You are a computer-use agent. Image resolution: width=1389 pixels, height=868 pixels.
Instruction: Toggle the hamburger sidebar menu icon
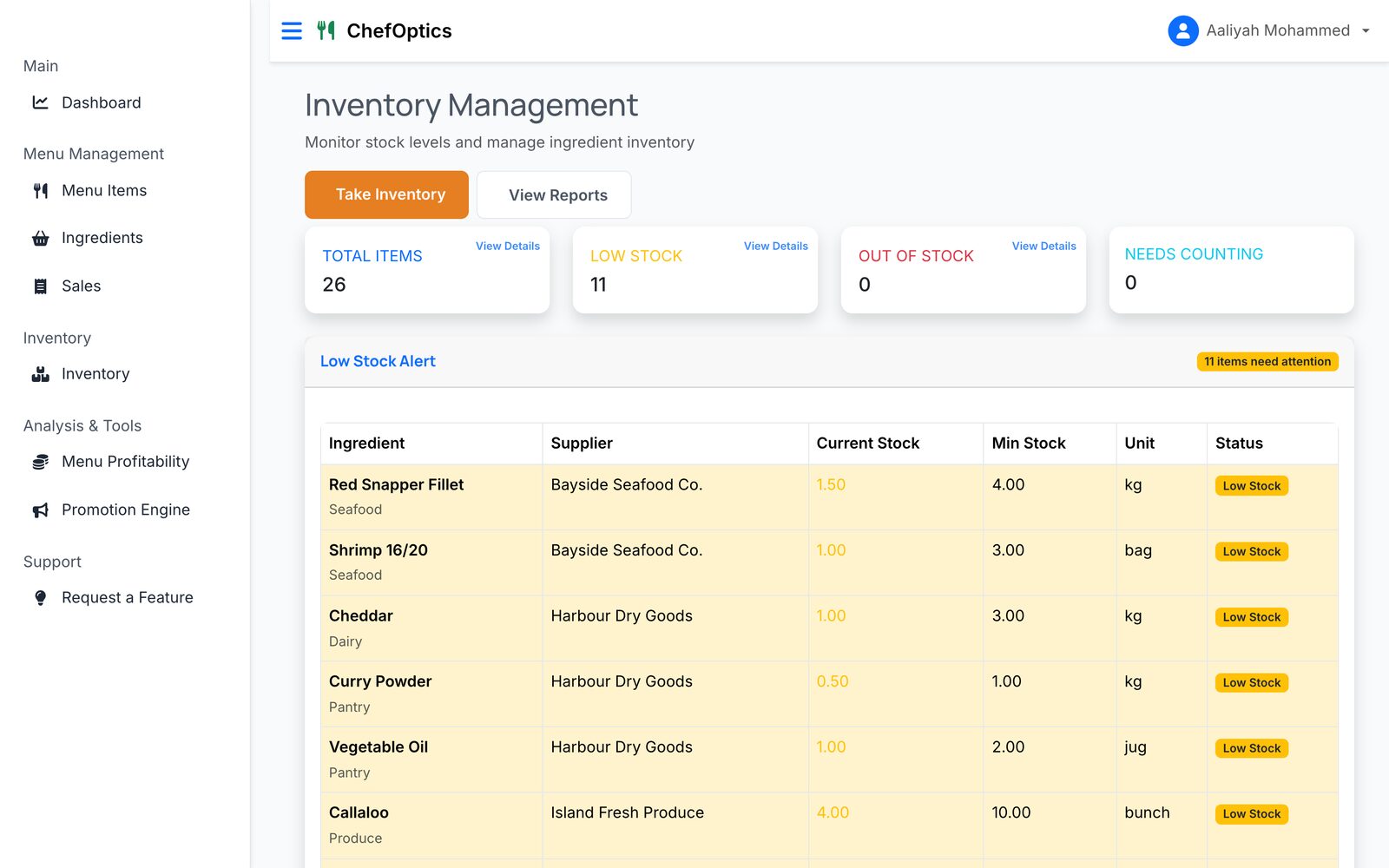tap(292, 31)
